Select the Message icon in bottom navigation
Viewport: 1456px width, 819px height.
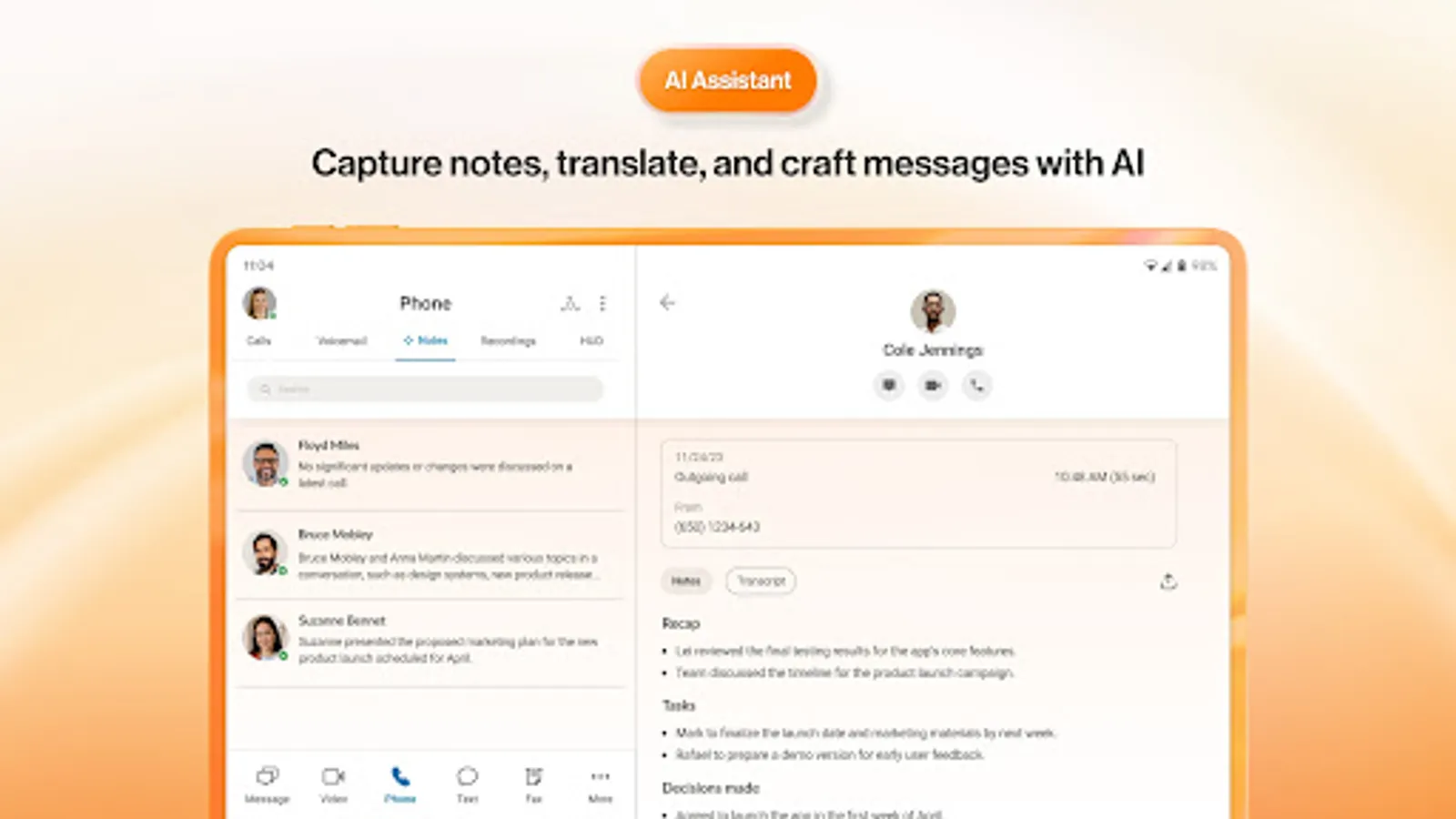(268, 783)
